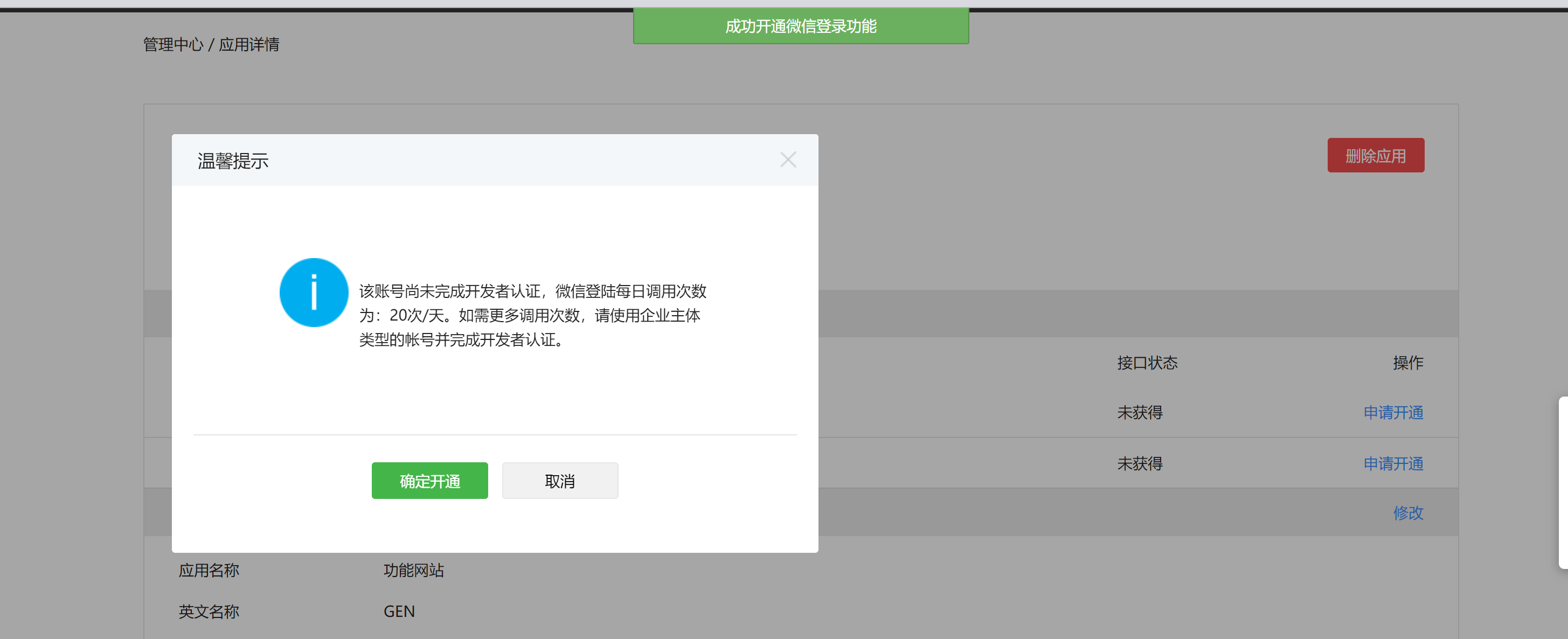Click the 功能网站 app name value
This screenshot has height=639, width=1568.
(413, 570)
